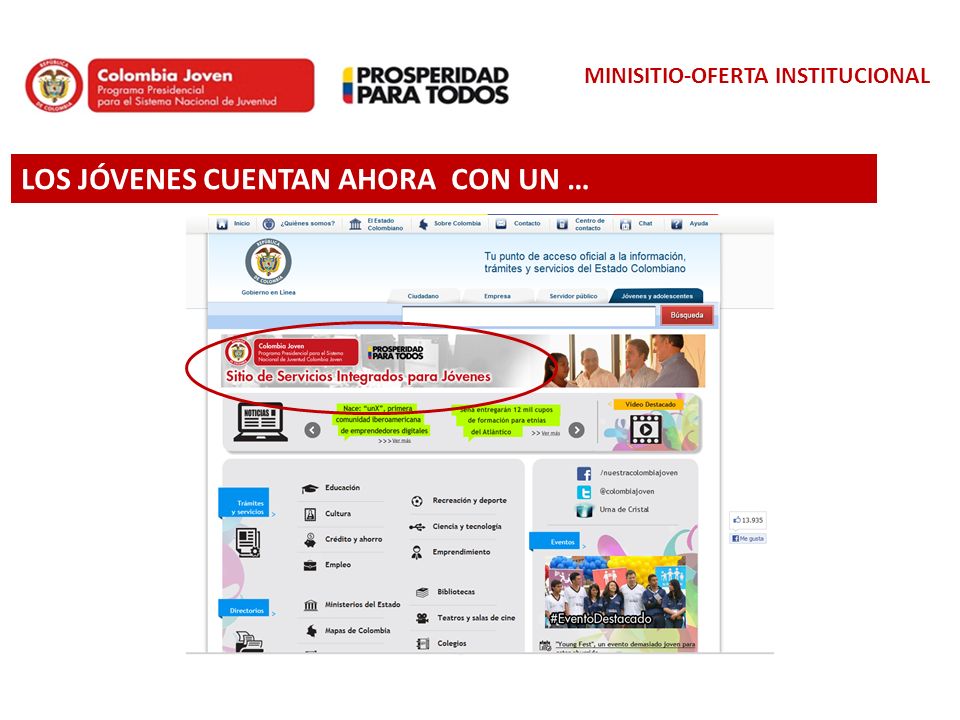Open the Empleo briefcase icon

310,565
